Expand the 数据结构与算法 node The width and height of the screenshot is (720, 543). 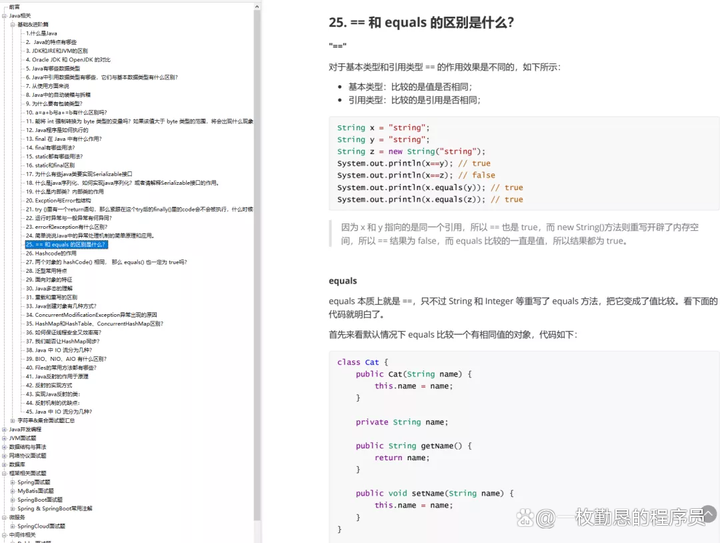[4, 447]
